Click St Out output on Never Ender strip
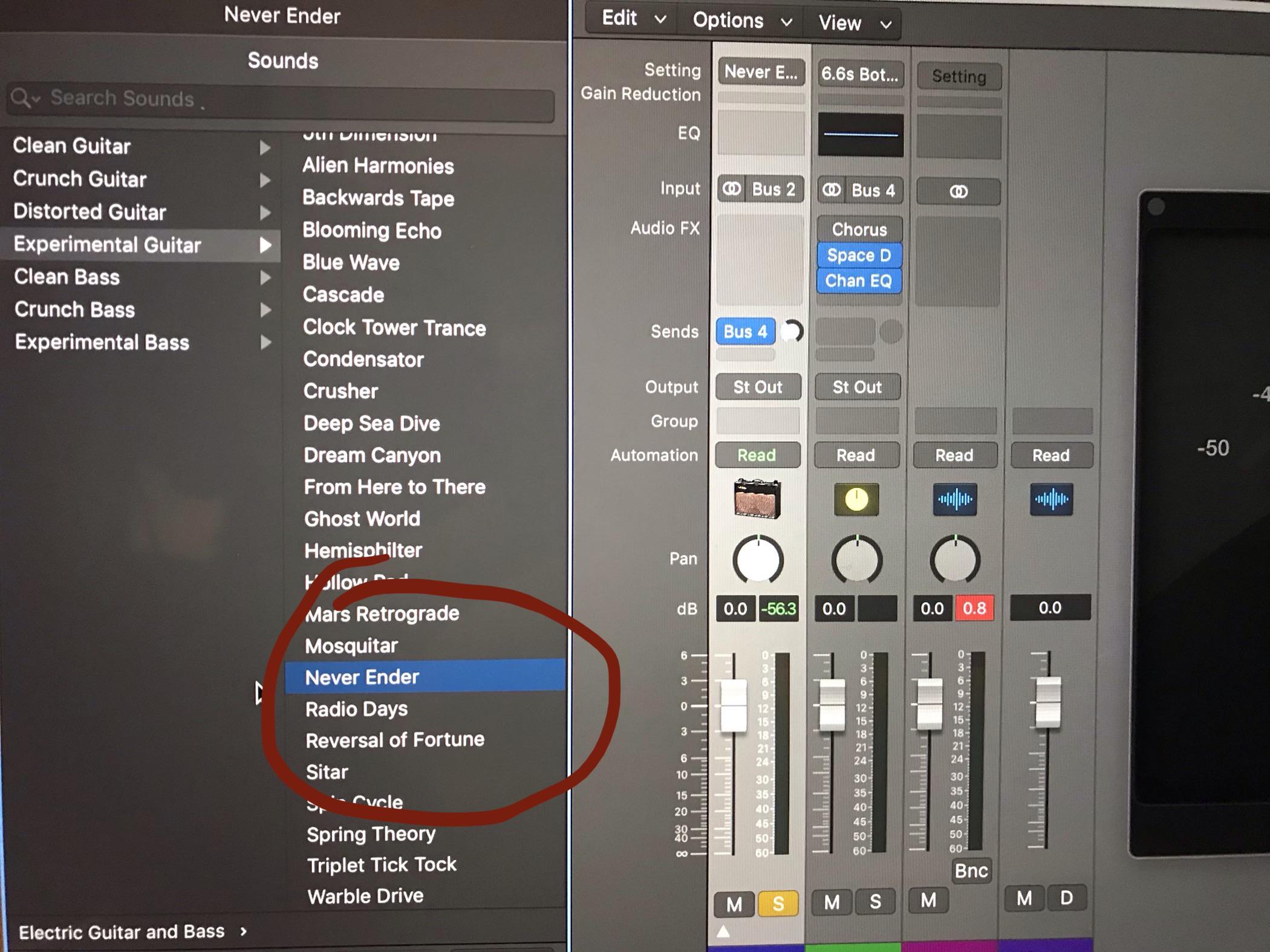Viewport: 1270px width, 952px height. (758, 387)
